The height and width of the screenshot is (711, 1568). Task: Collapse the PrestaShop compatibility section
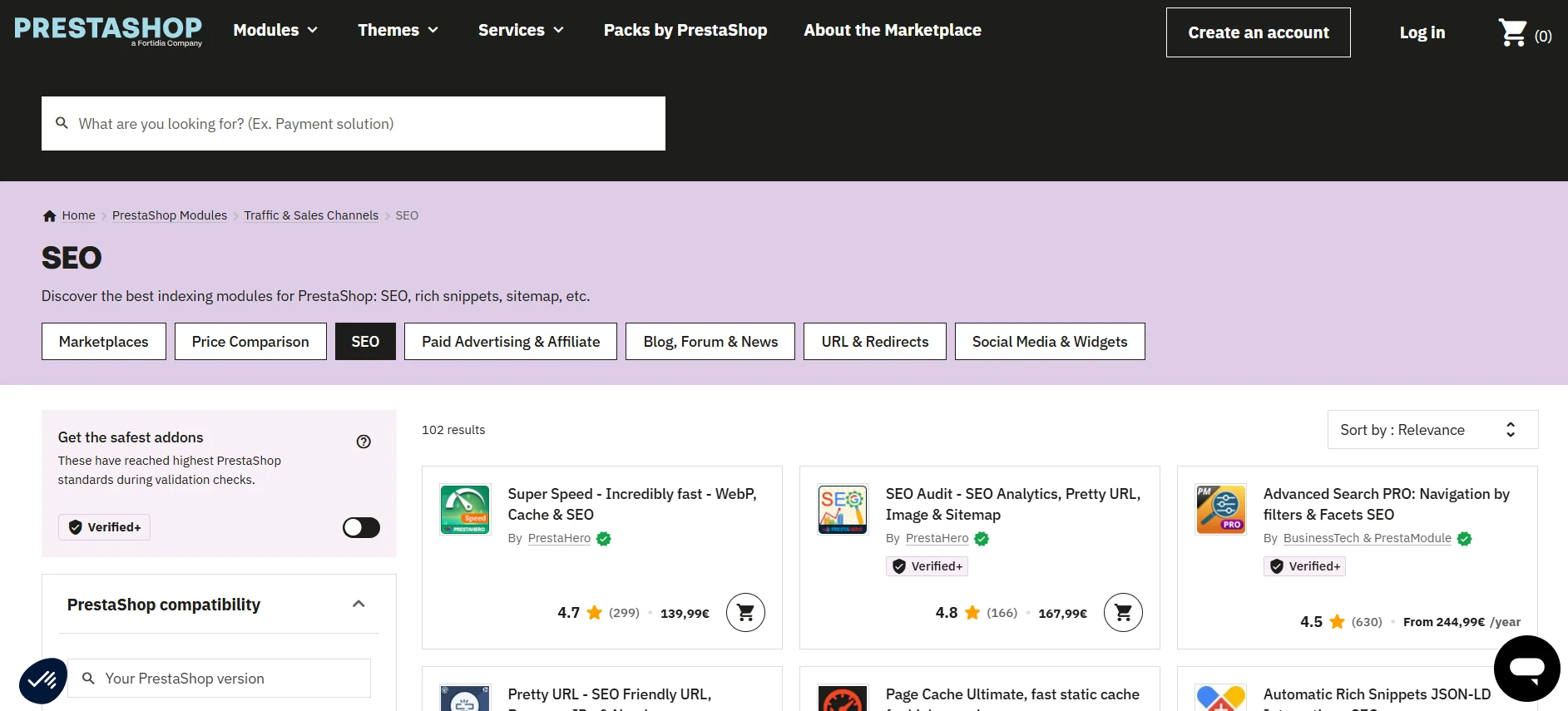pyautogui.click(x=359, y=605)
